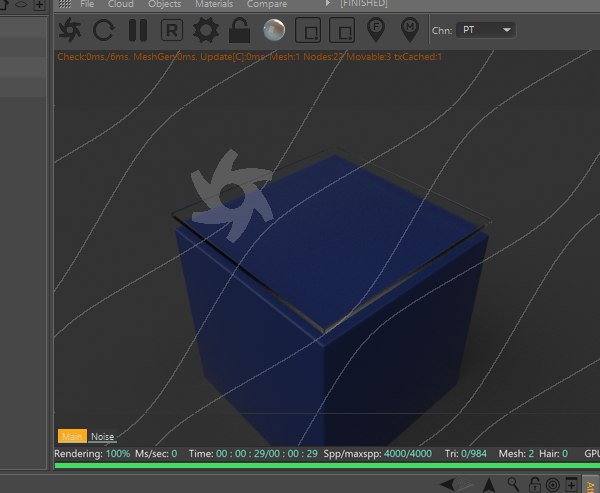The height and width of the screenshot is (493, 600).
Task: Click the plus icon in top-left panel header
Action: pyautogui.click(x=39, y=5)
